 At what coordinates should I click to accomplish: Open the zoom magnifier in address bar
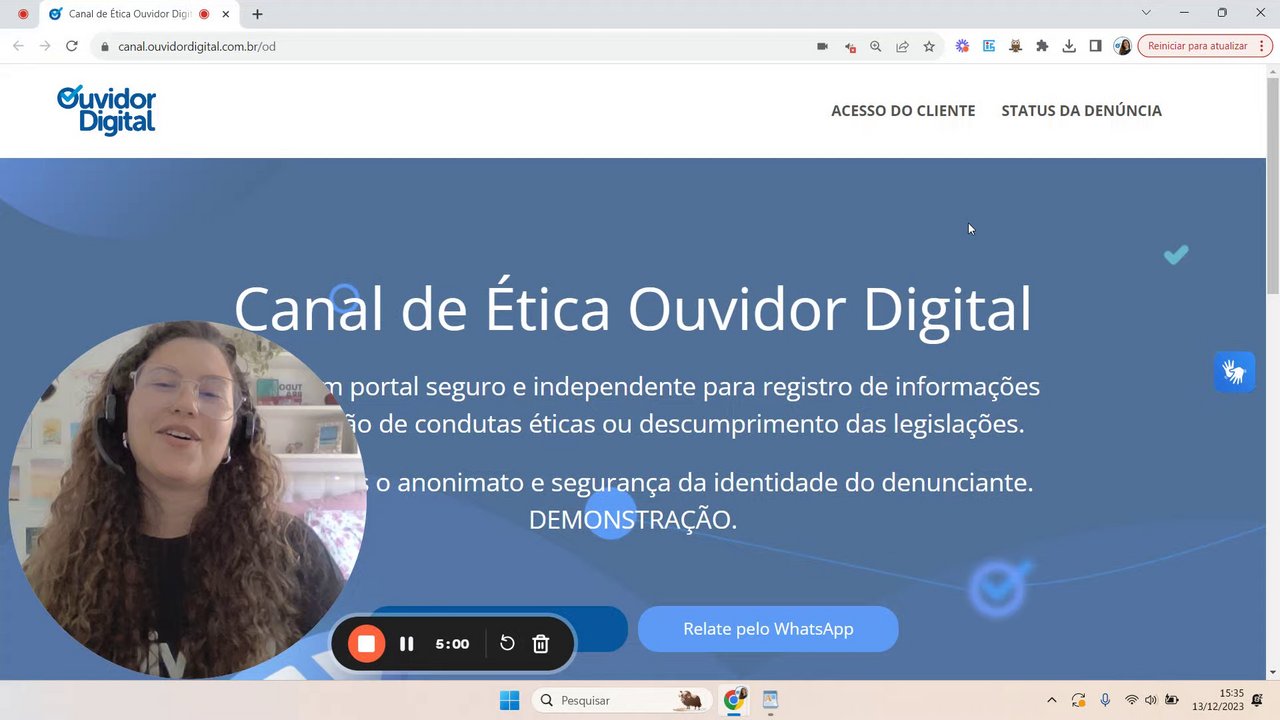pos(876,46)
